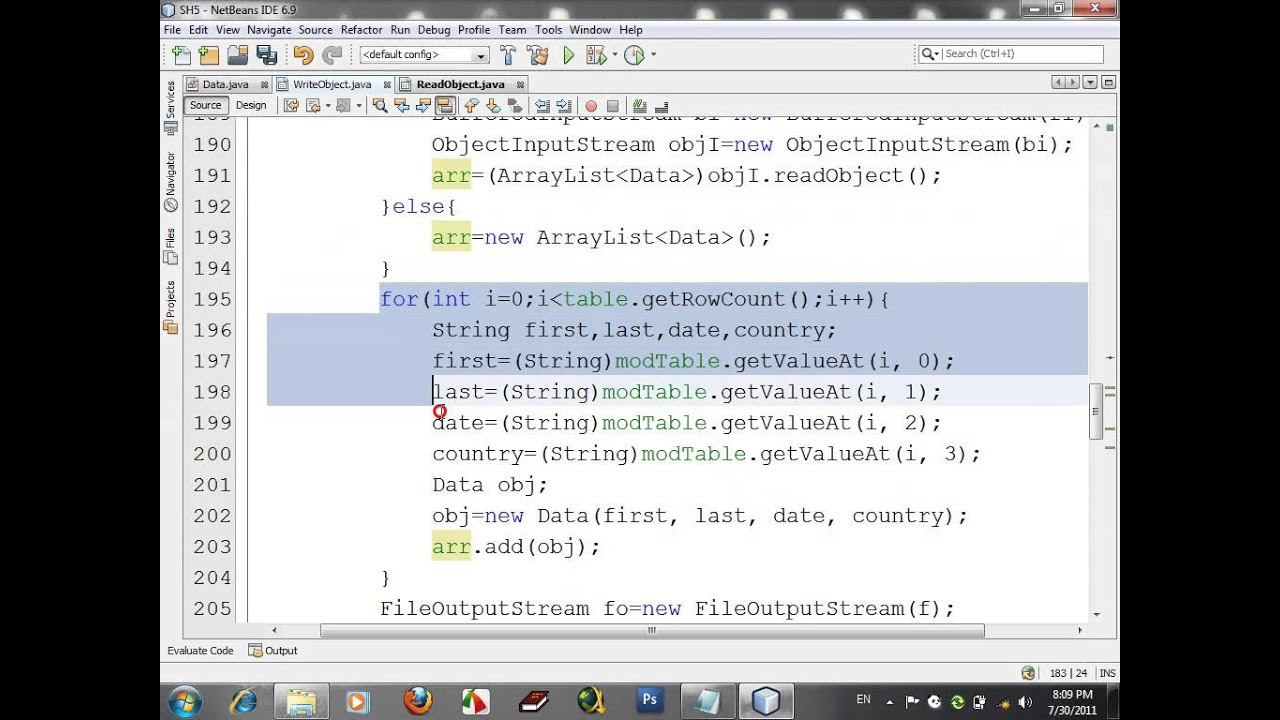Click the Profile Main Project icon

click(x=633, y=55)
